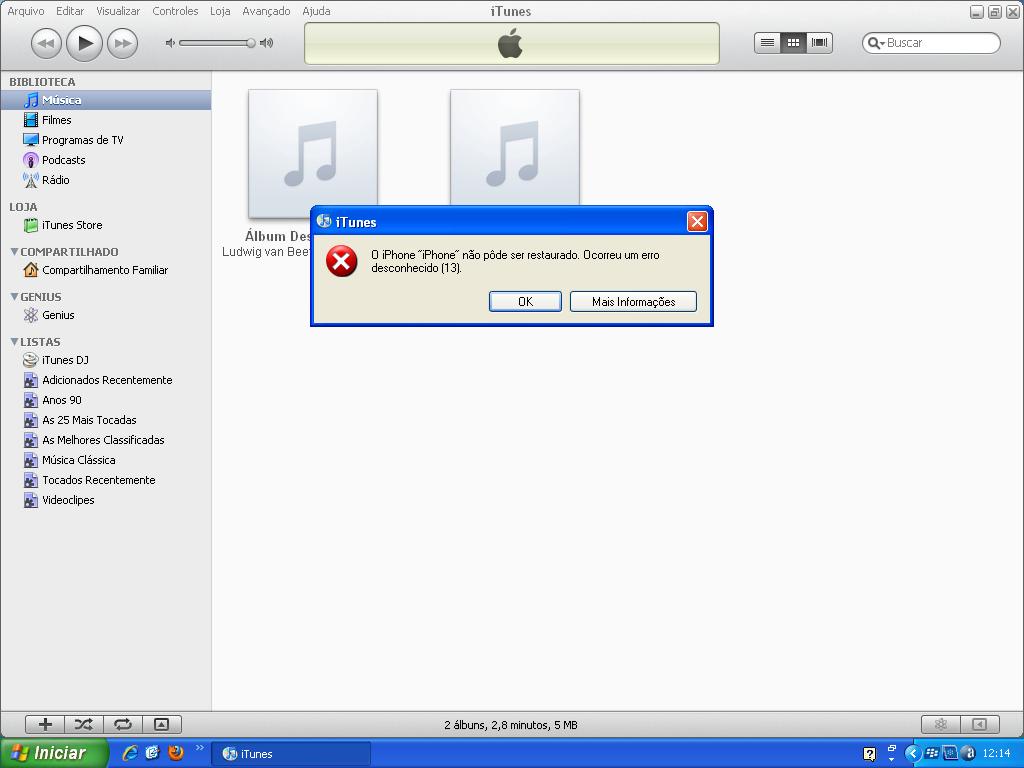Open the Windows Iniciar start menu

pyautogui.click(x=54, y=753)
